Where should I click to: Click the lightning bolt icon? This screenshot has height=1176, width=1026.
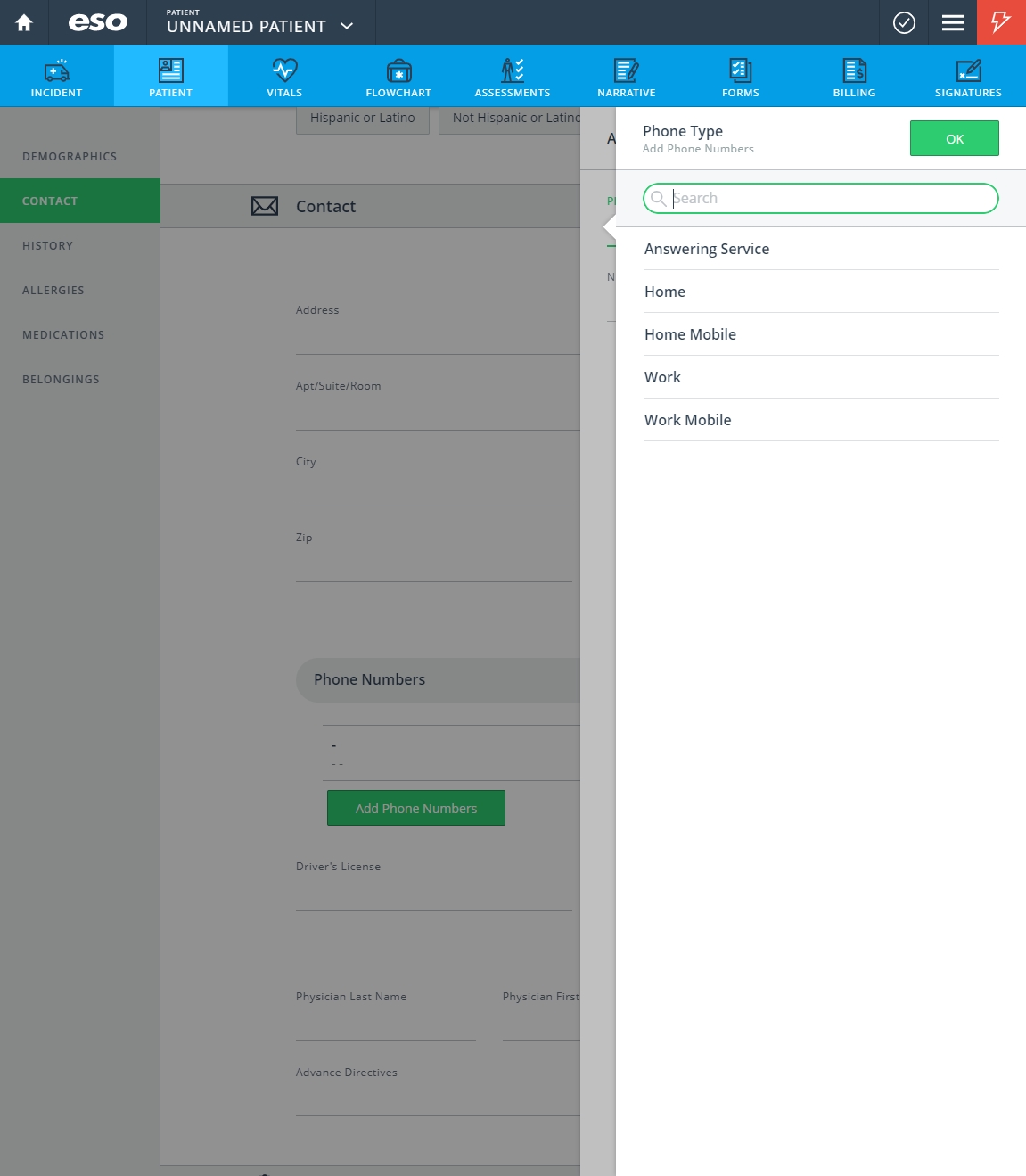click(x=1000, y=22)
